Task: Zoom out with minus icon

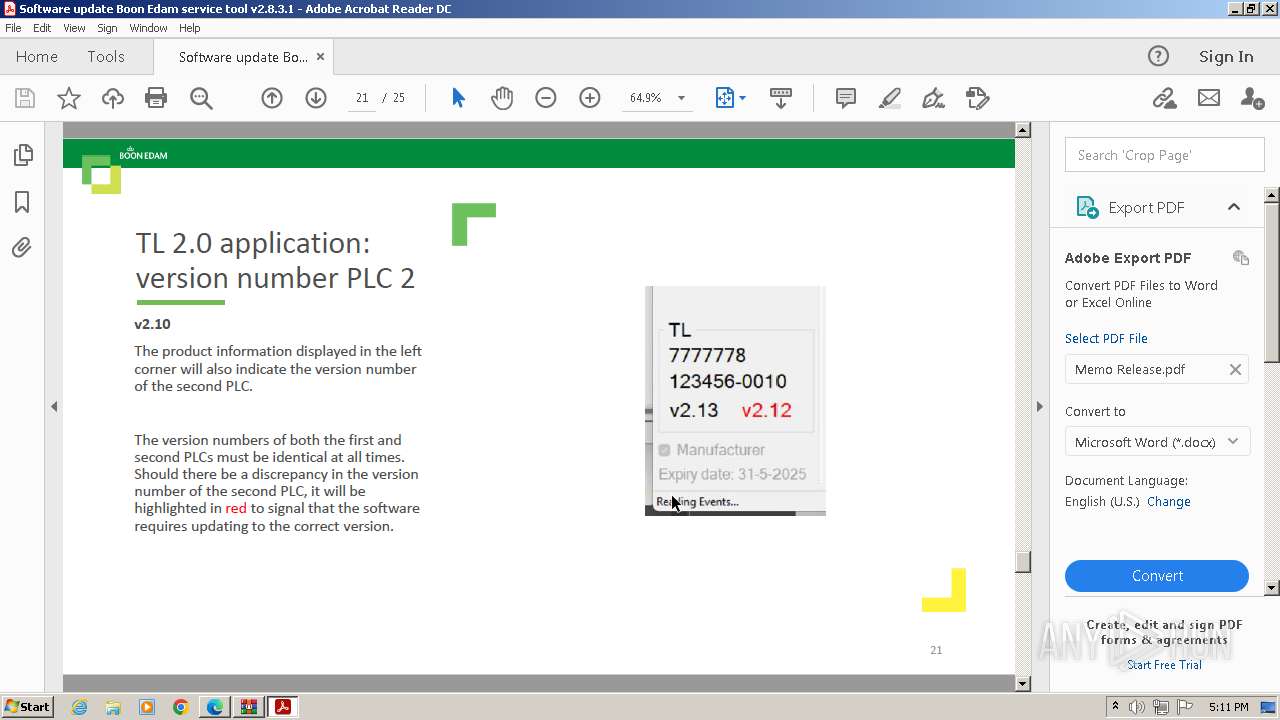Action: [546, 98]
